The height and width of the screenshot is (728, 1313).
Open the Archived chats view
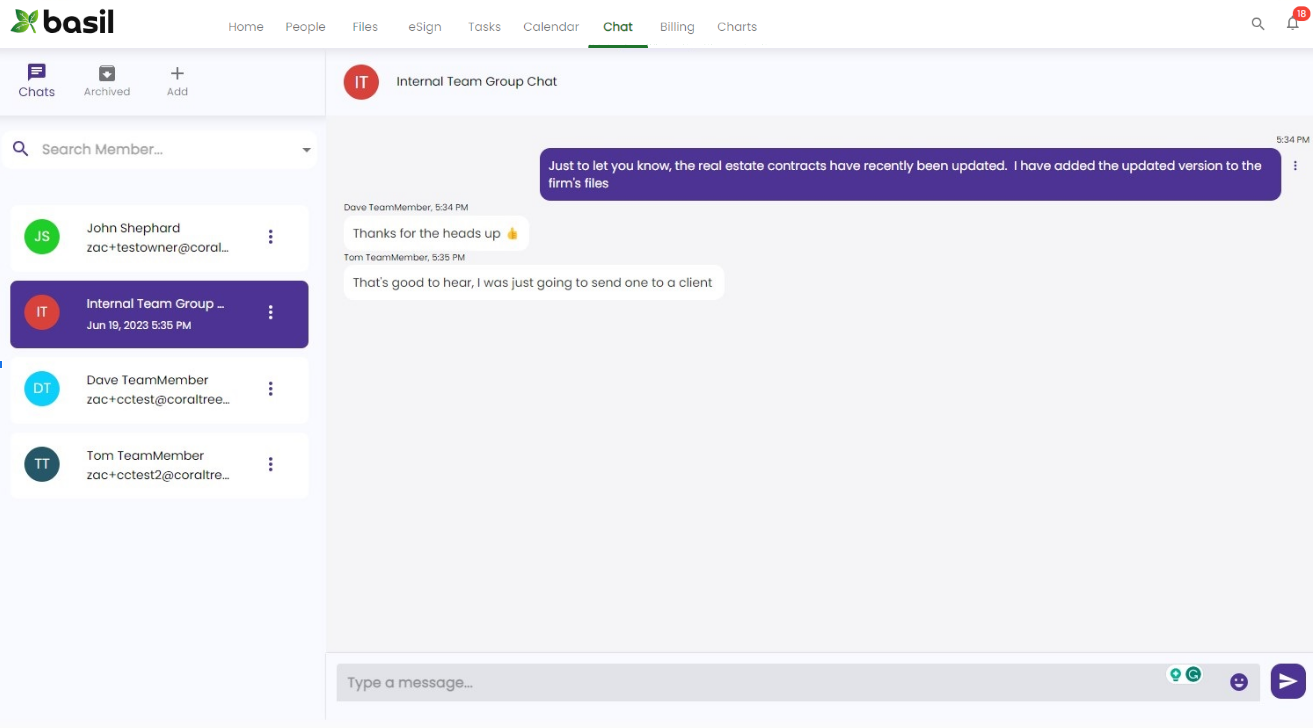(x=106, y=80)
